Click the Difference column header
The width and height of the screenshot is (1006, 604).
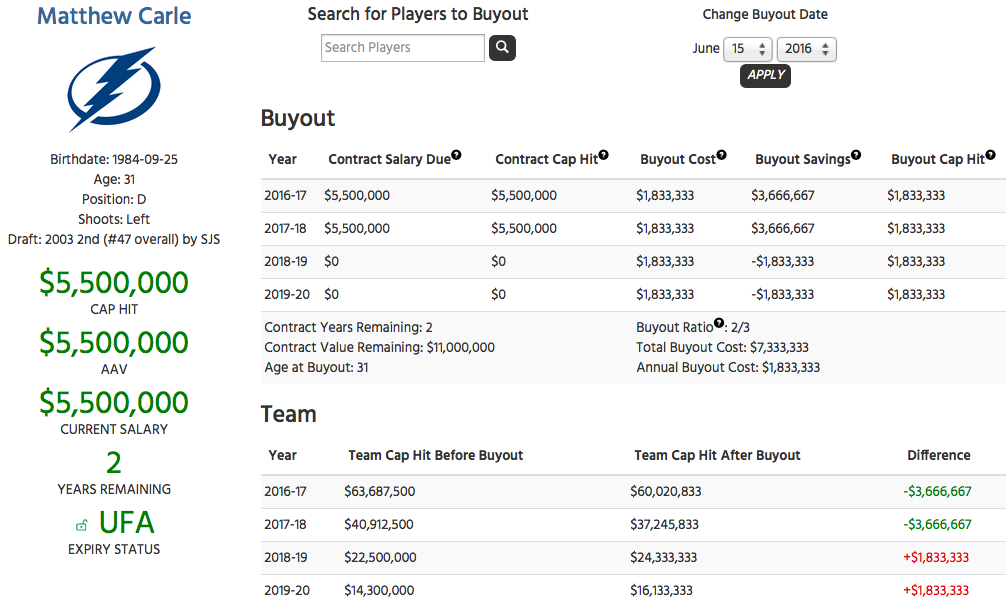coord(939,456)
